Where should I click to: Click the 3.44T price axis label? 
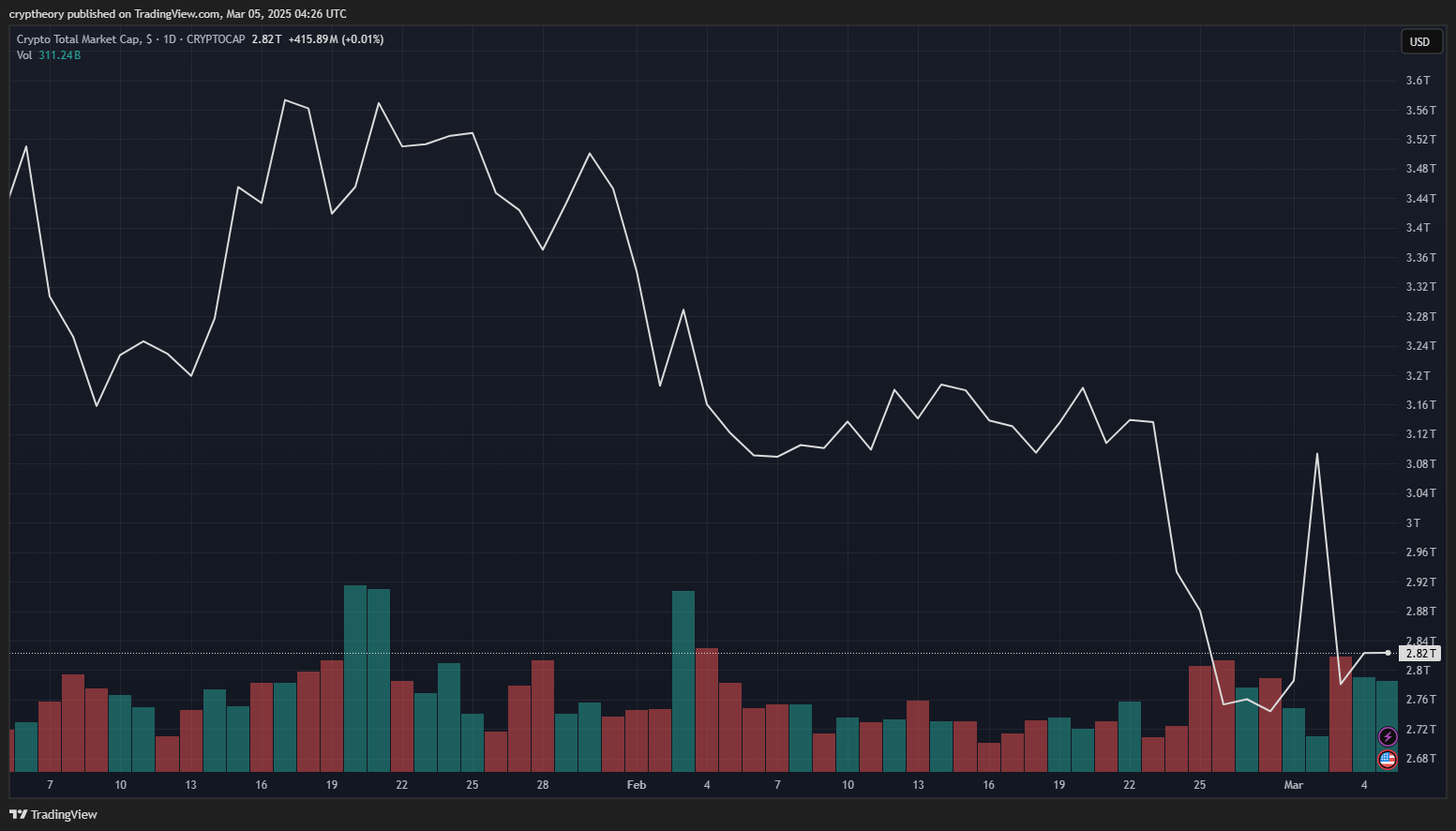point(1420,199)
